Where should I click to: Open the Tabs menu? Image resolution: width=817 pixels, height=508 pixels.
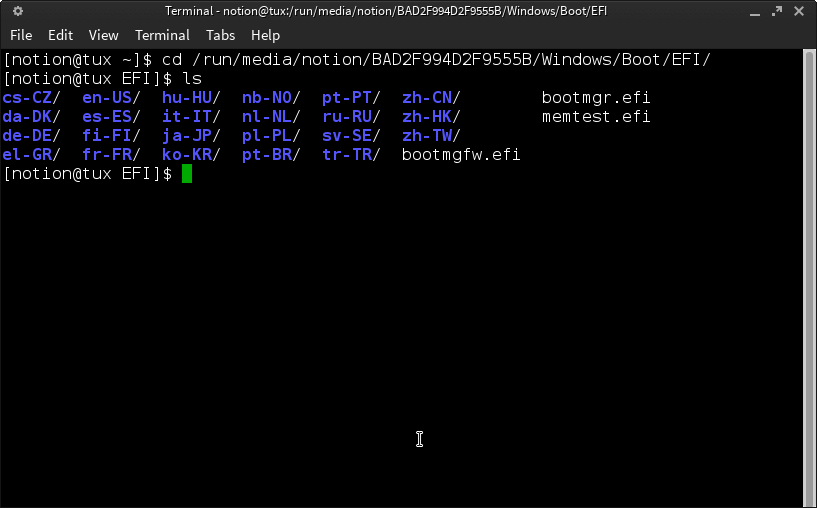220,35
